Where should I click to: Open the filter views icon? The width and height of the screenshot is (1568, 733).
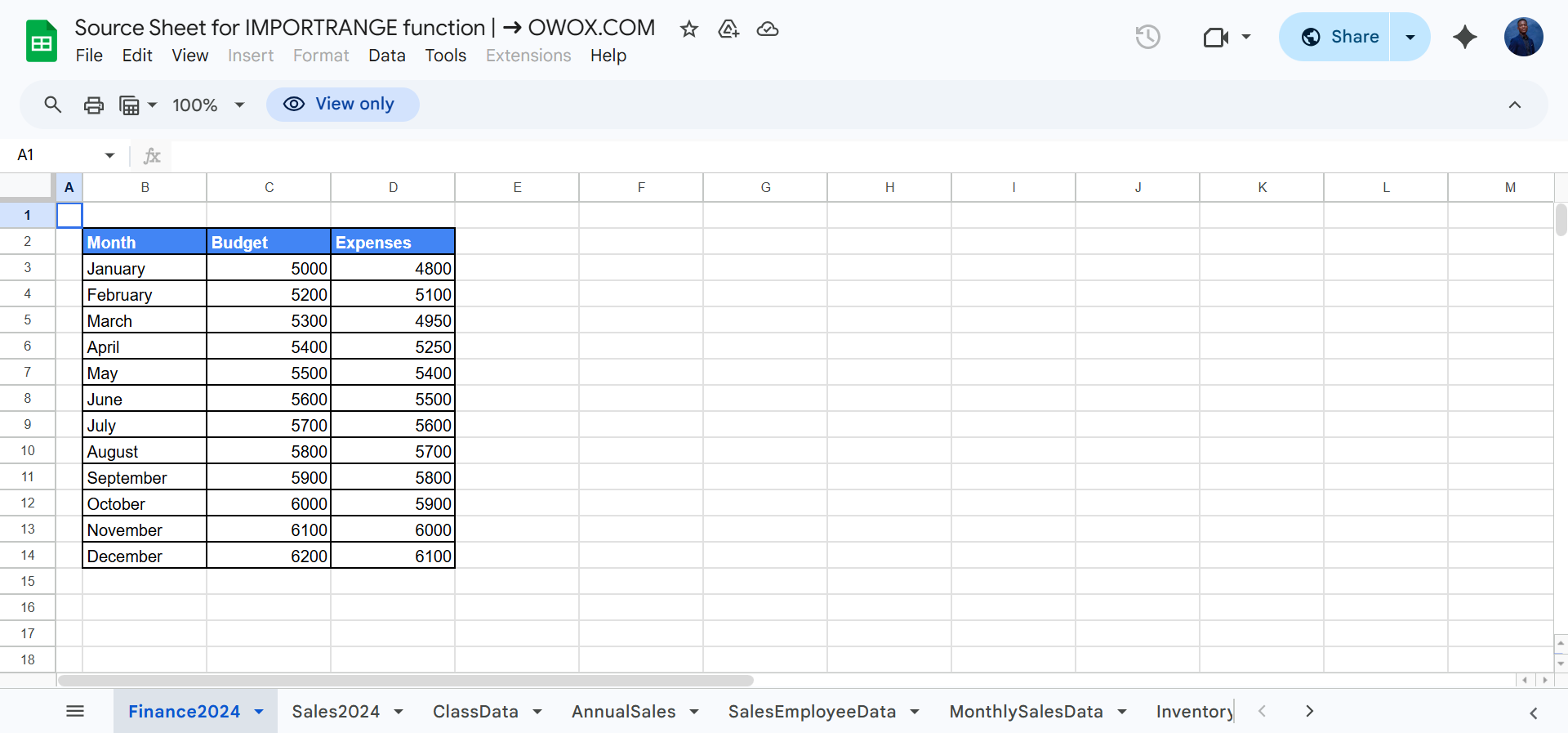click(x=129, y=105)
